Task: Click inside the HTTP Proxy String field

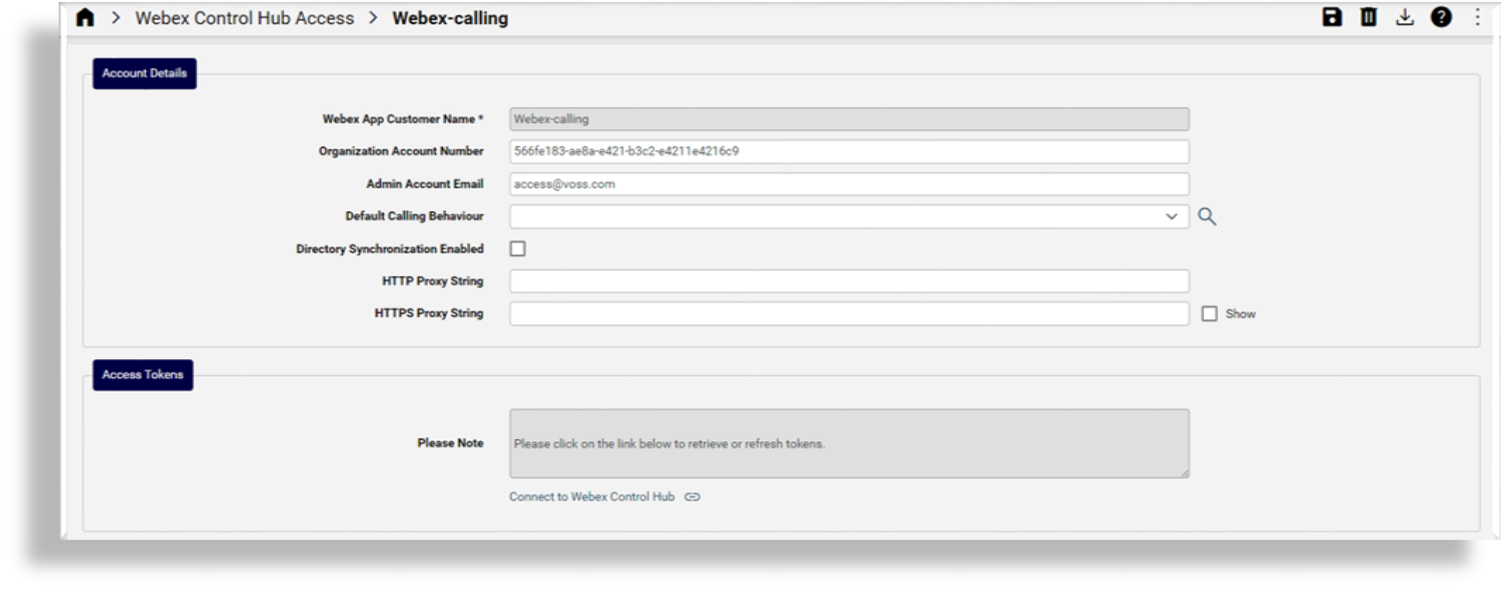Action: [850, 281]
